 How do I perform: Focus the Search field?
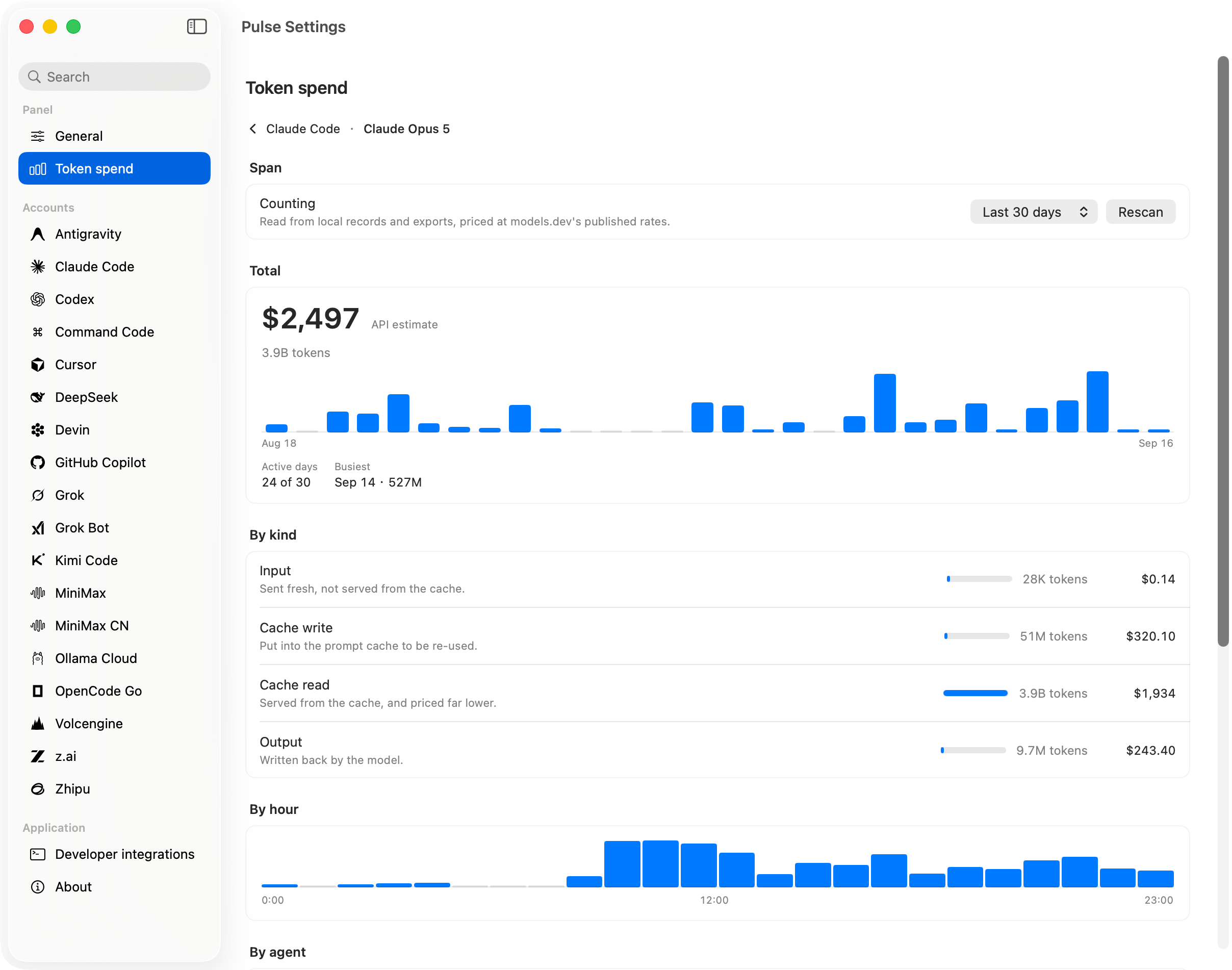114,76
